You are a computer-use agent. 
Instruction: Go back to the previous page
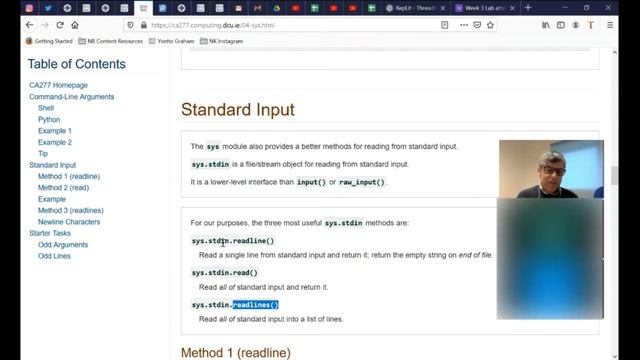point(29,25)
